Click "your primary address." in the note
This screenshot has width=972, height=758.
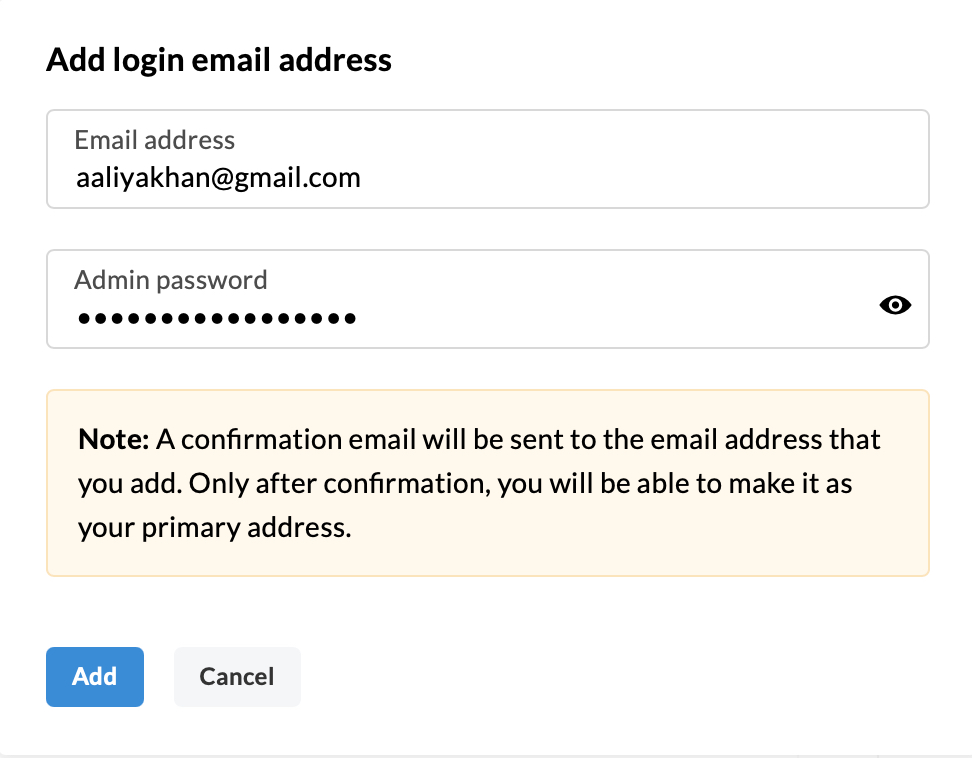(214, 528)
